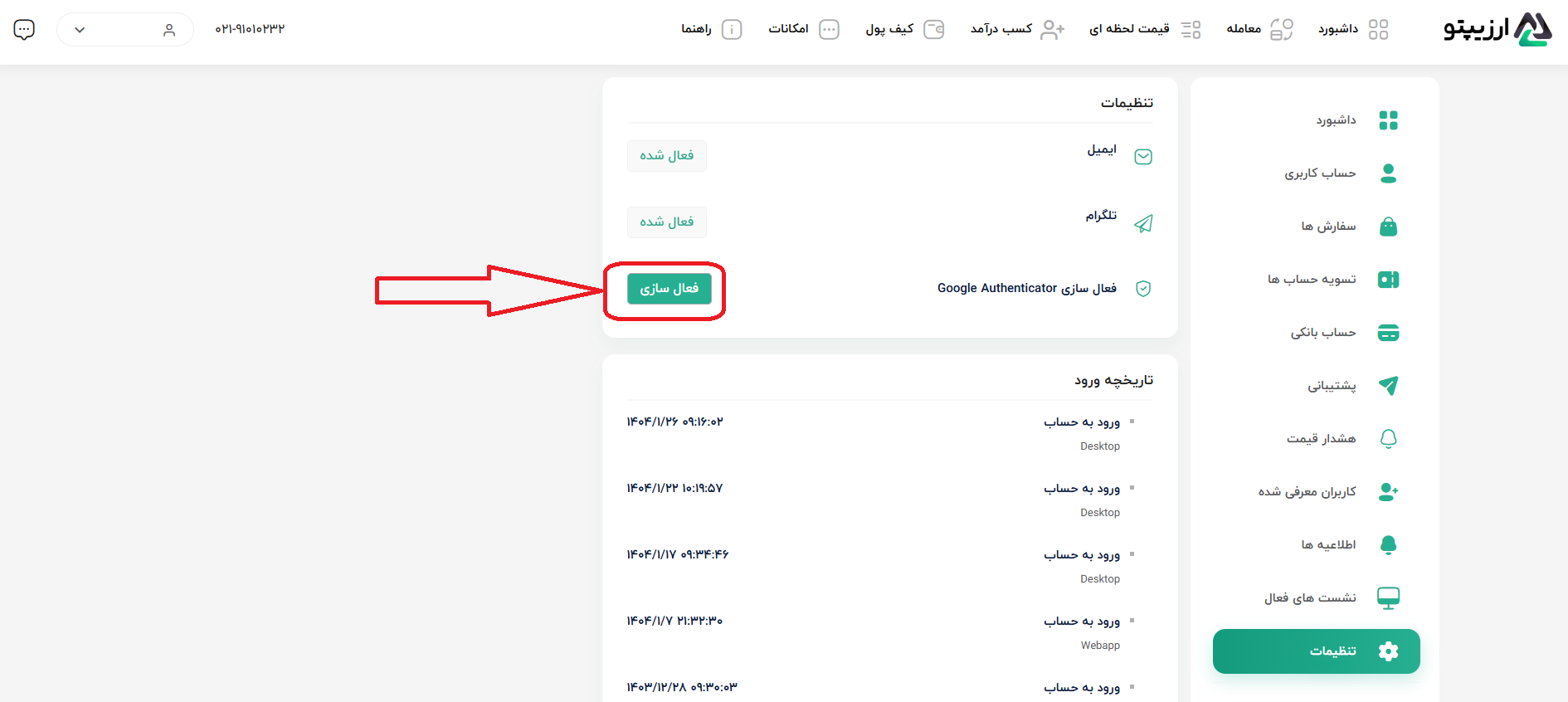Image resolution: width=1568 pixels, height=702 pixels.
Task: Click the تلگرام paper plane settings icon
Action: pos(1143,223)
